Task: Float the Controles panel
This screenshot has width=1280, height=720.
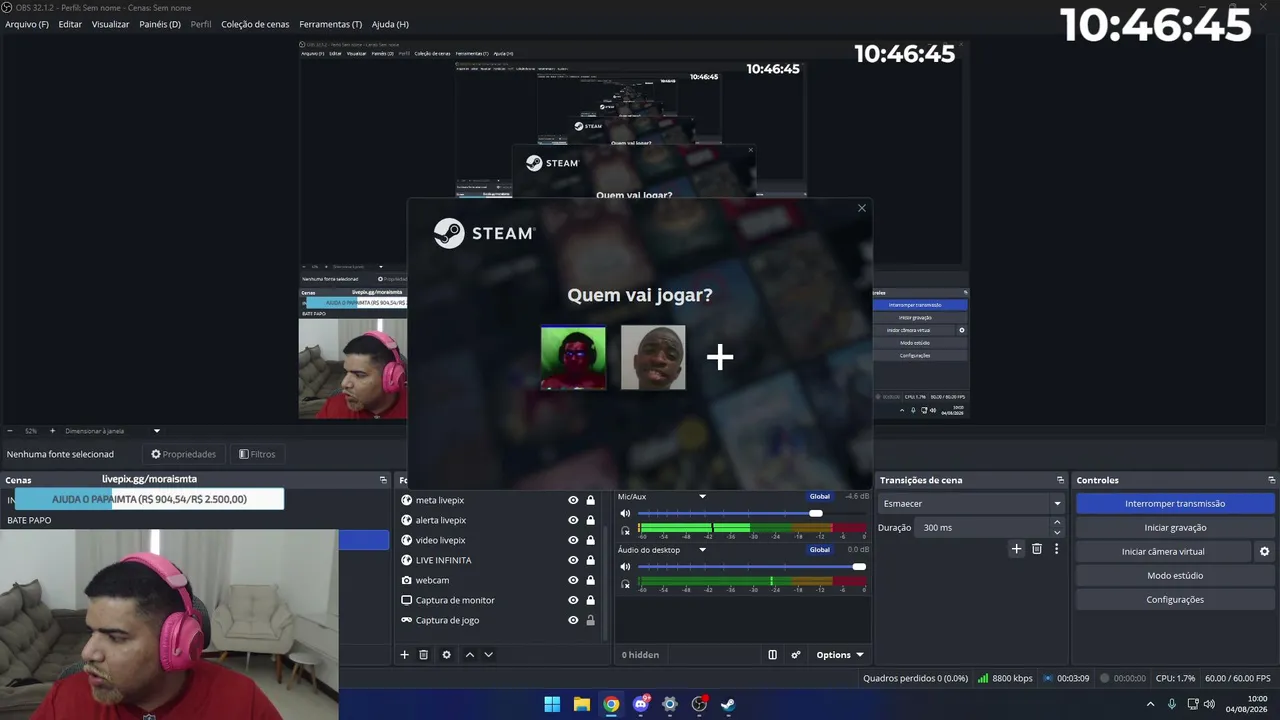Action: (1271, 480)
